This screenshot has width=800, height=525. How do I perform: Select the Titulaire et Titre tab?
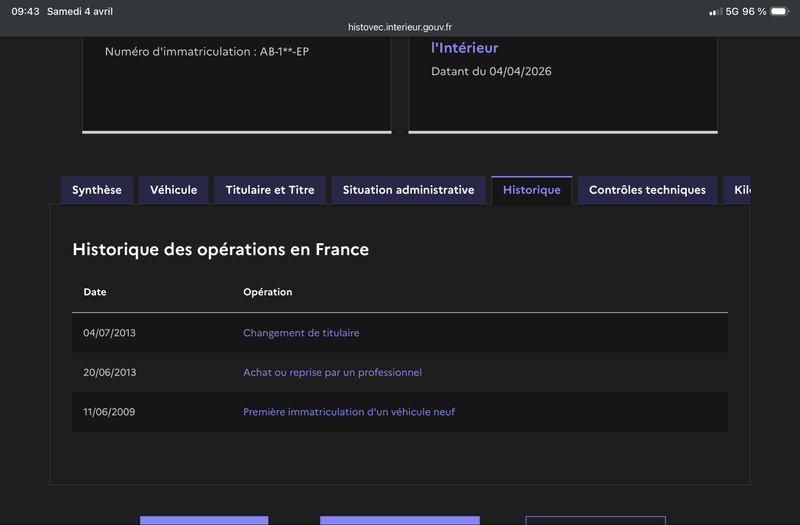[270, 190]
